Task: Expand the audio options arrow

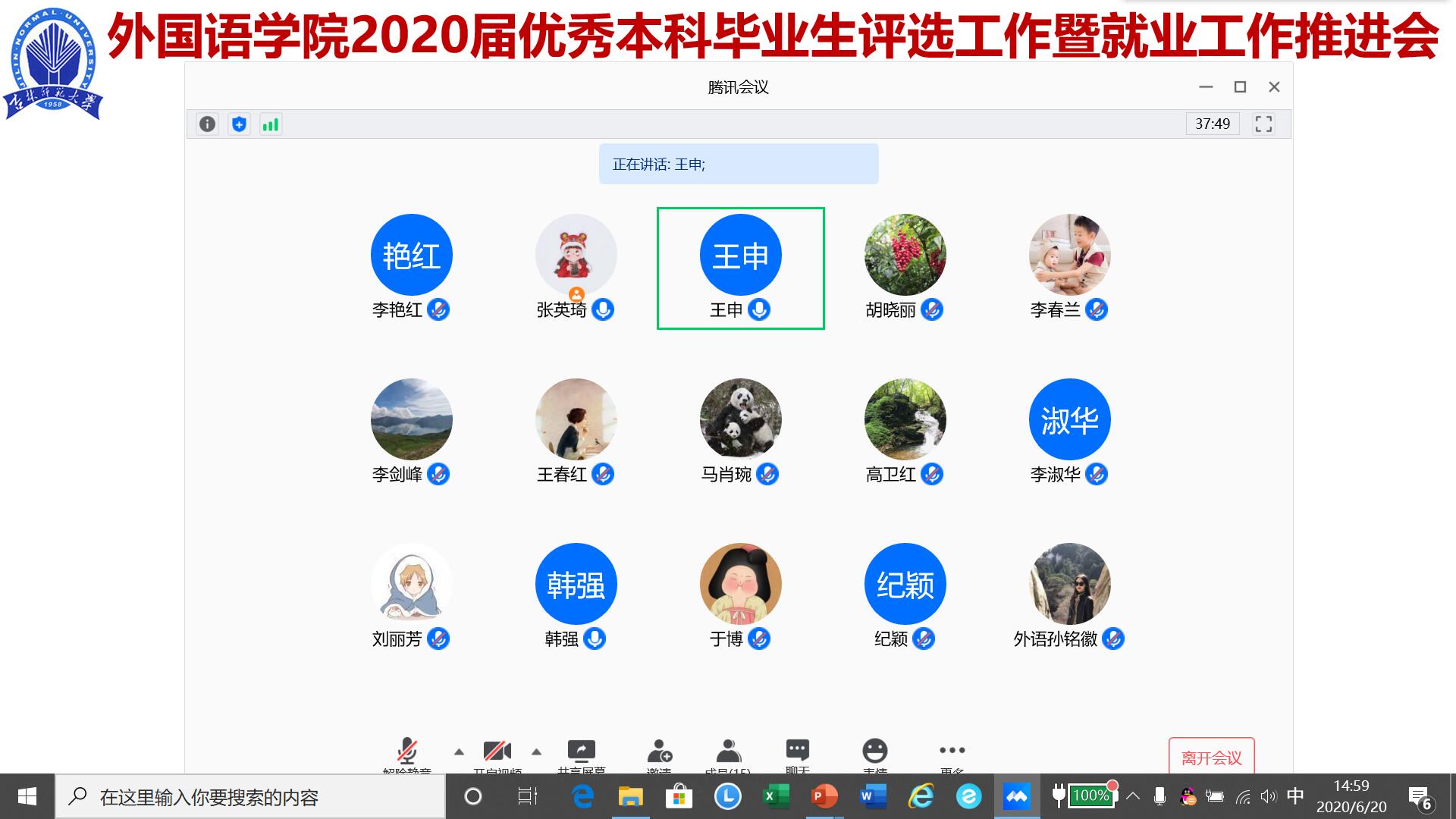Action: coord(459,752)
